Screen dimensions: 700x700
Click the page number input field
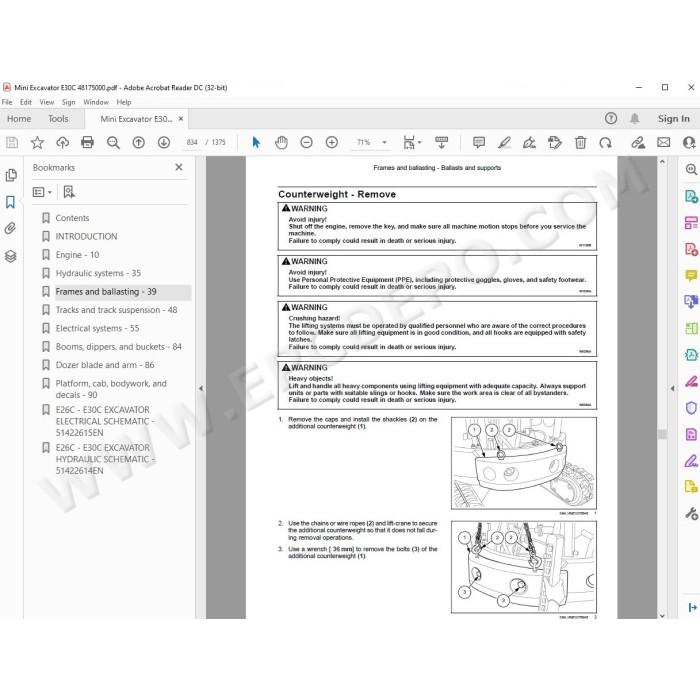[192, 142]
